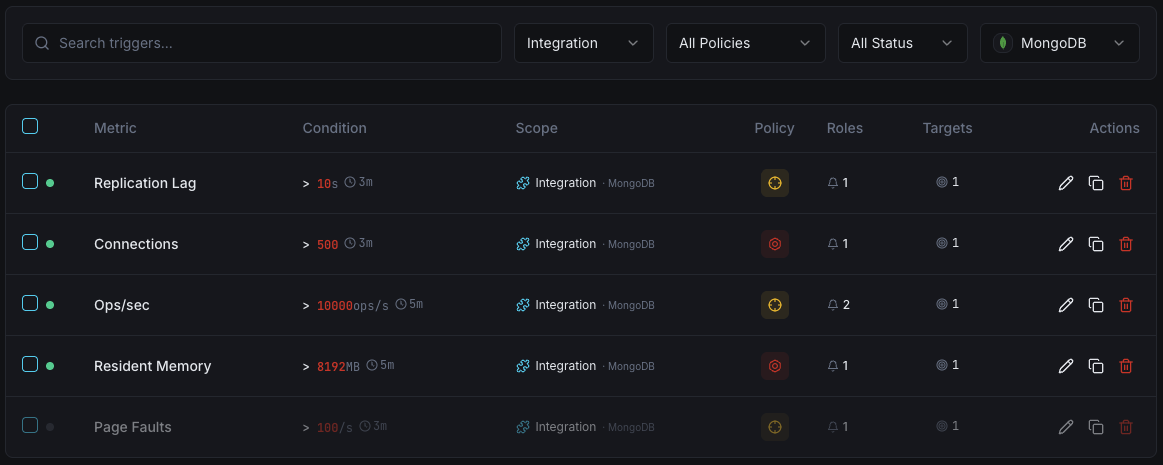Screen dimensions: 1163x465
Task: Click the targets icon for Resident Memory
Action: [942, 365]
